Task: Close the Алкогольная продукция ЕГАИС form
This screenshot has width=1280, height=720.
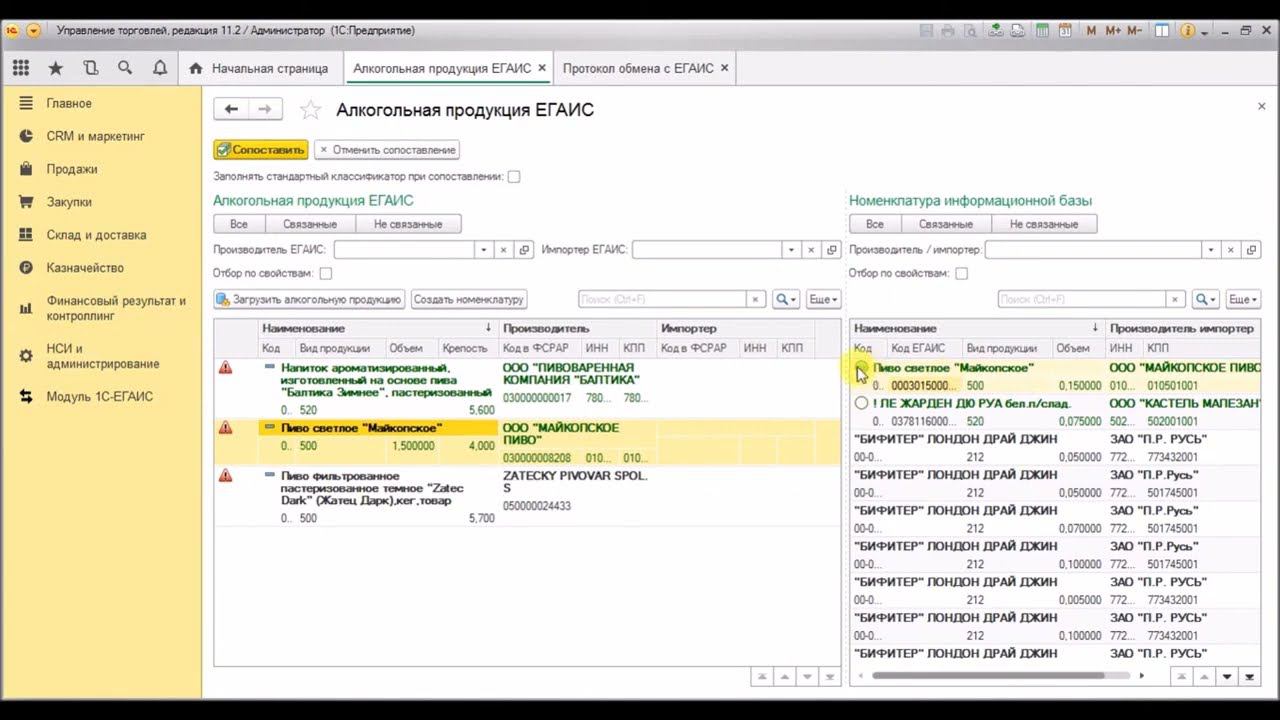Action: click(x=1261, y=106)
